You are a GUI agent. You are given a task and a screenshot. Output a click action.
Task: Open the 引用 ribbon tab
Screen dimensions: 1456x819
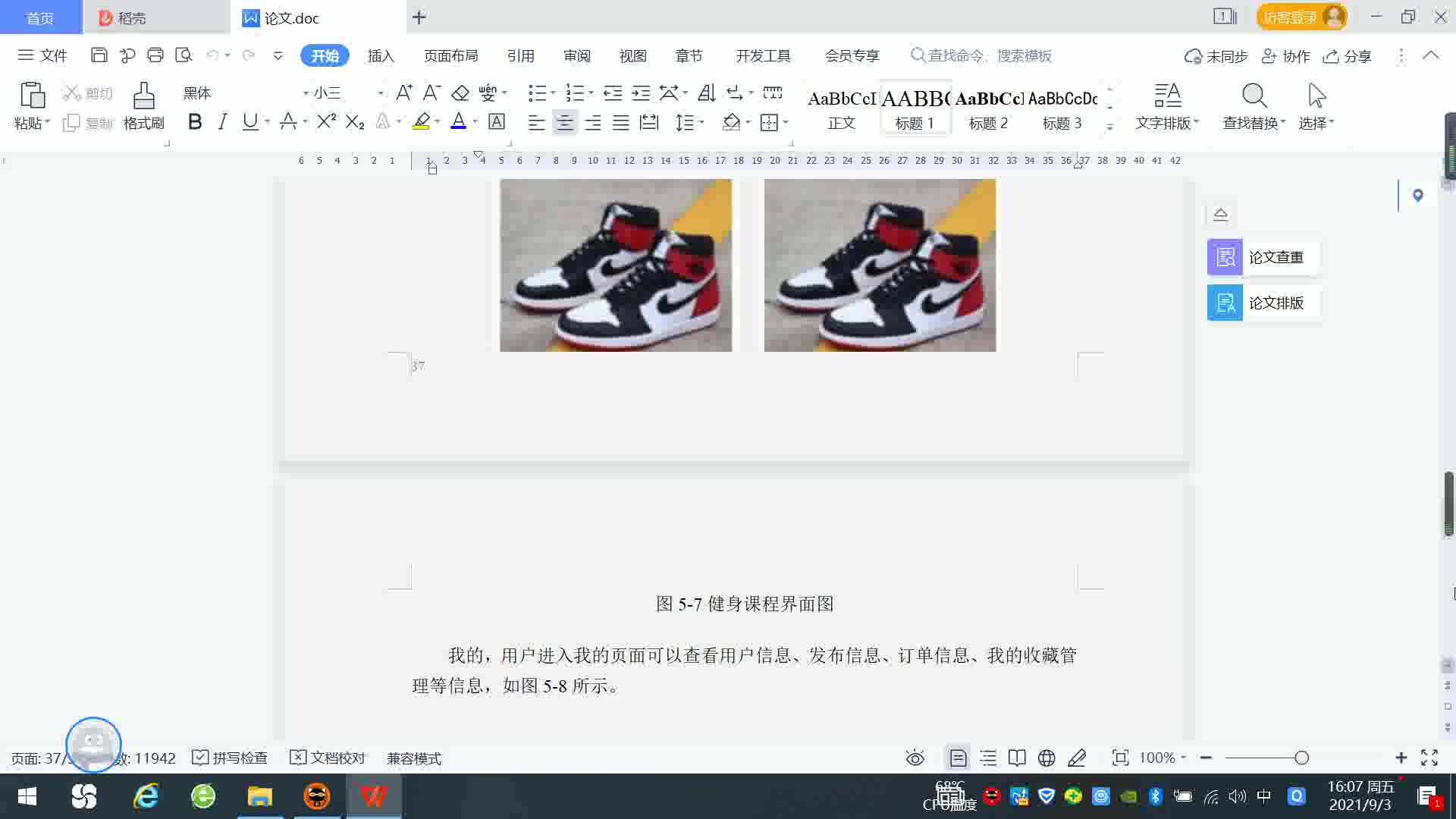[520, 55]
